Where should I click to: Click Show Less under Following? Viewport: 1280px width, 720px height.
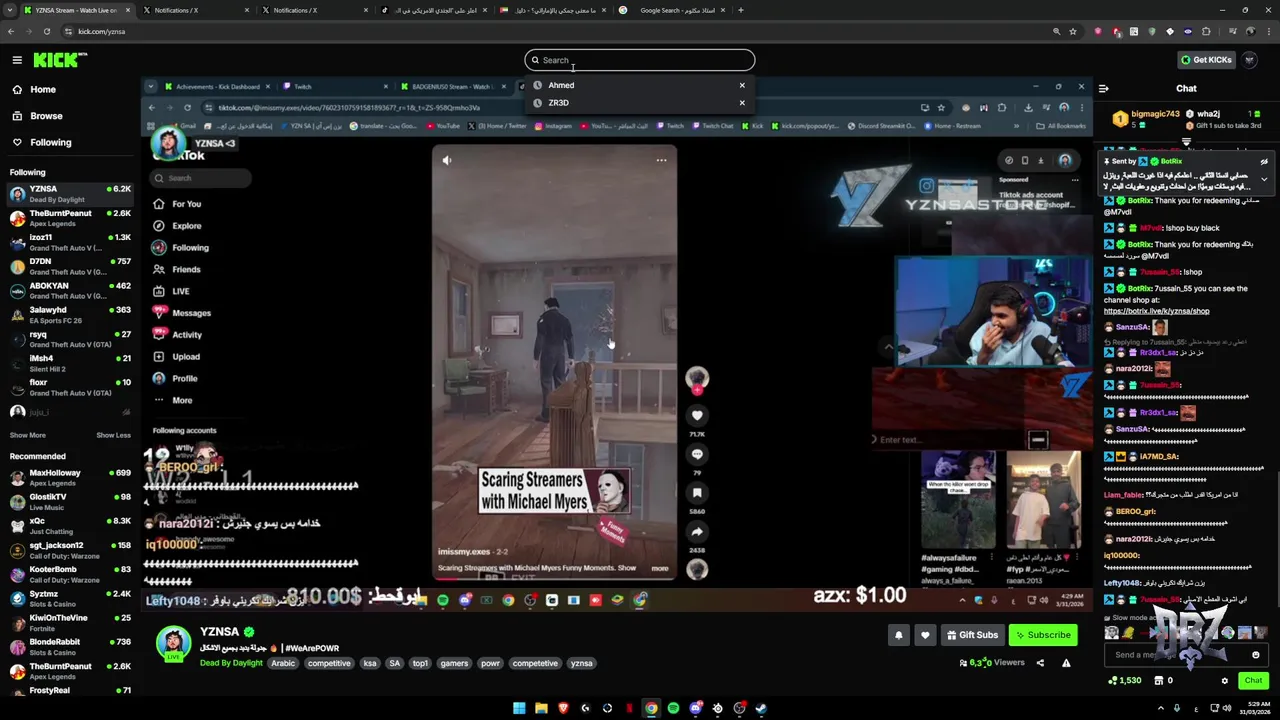113,435
